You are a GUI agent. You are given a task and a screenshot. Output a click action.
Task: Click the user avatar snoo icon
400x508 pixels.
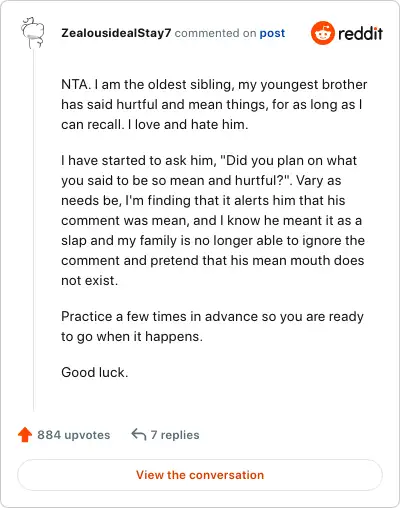pyautogui.click(x=33, y=33)
